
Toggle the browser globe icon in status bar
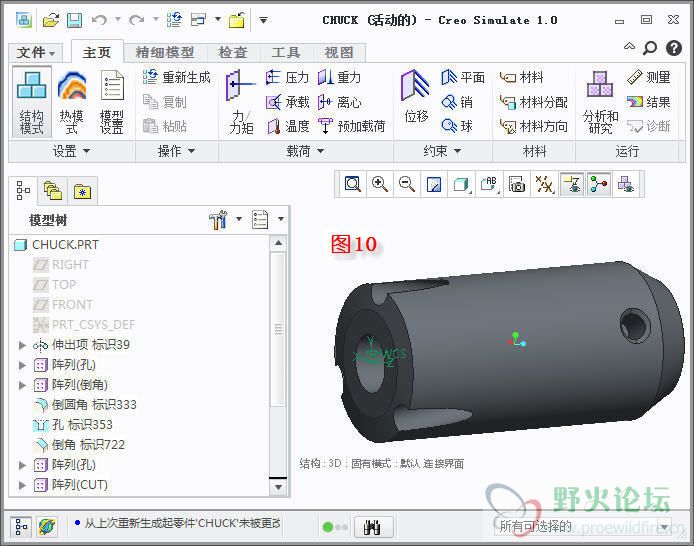coord(47,527)
